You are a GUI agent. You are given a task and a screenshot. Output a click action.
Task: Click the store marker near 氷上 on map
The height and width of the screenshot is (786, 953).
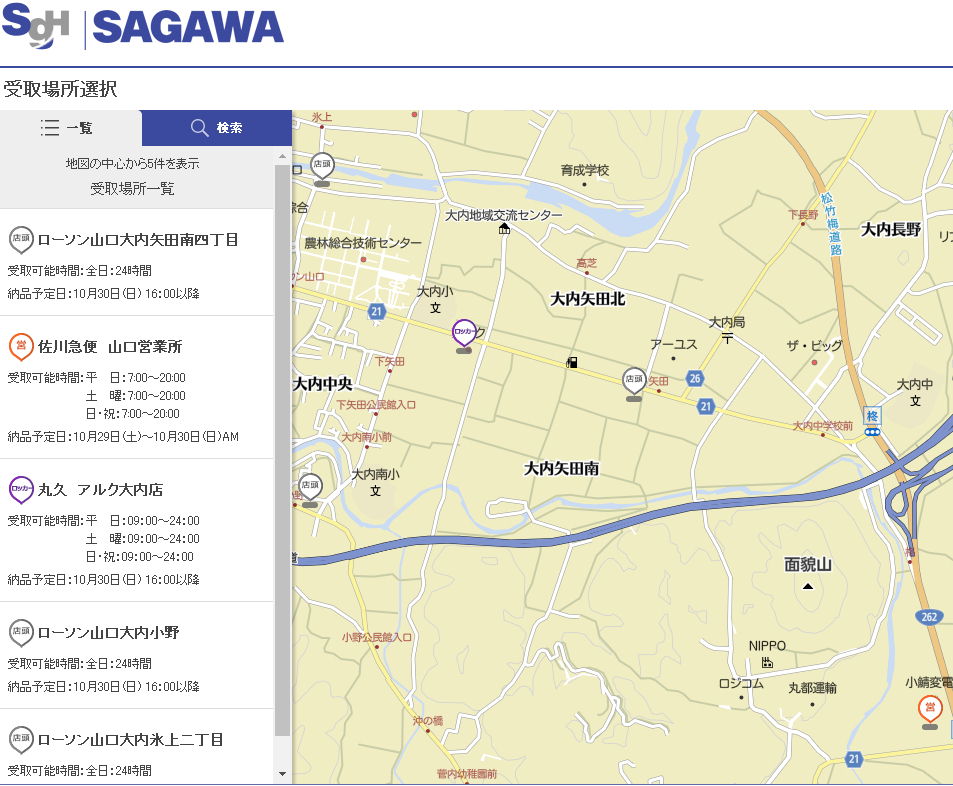click(322, 166)
